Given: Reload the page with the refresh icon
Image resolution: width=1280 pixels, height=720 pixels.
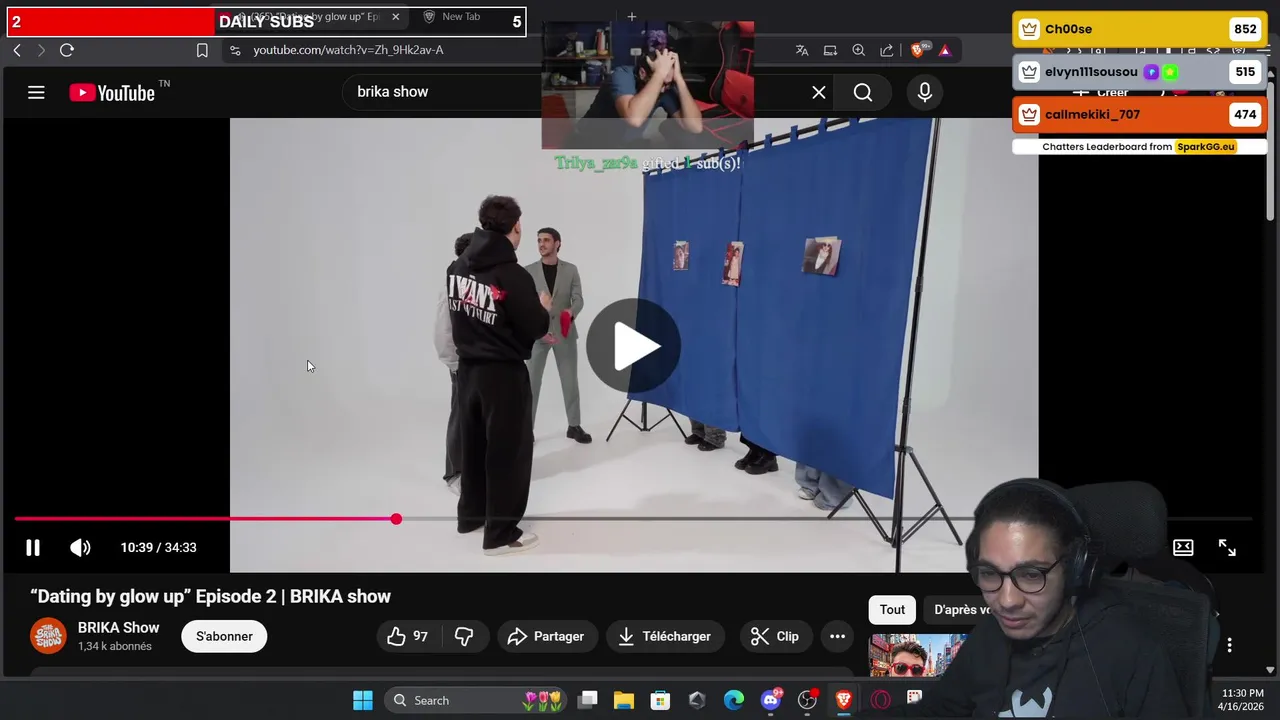Looking at the screenshot, I should [x=67, y=50].
